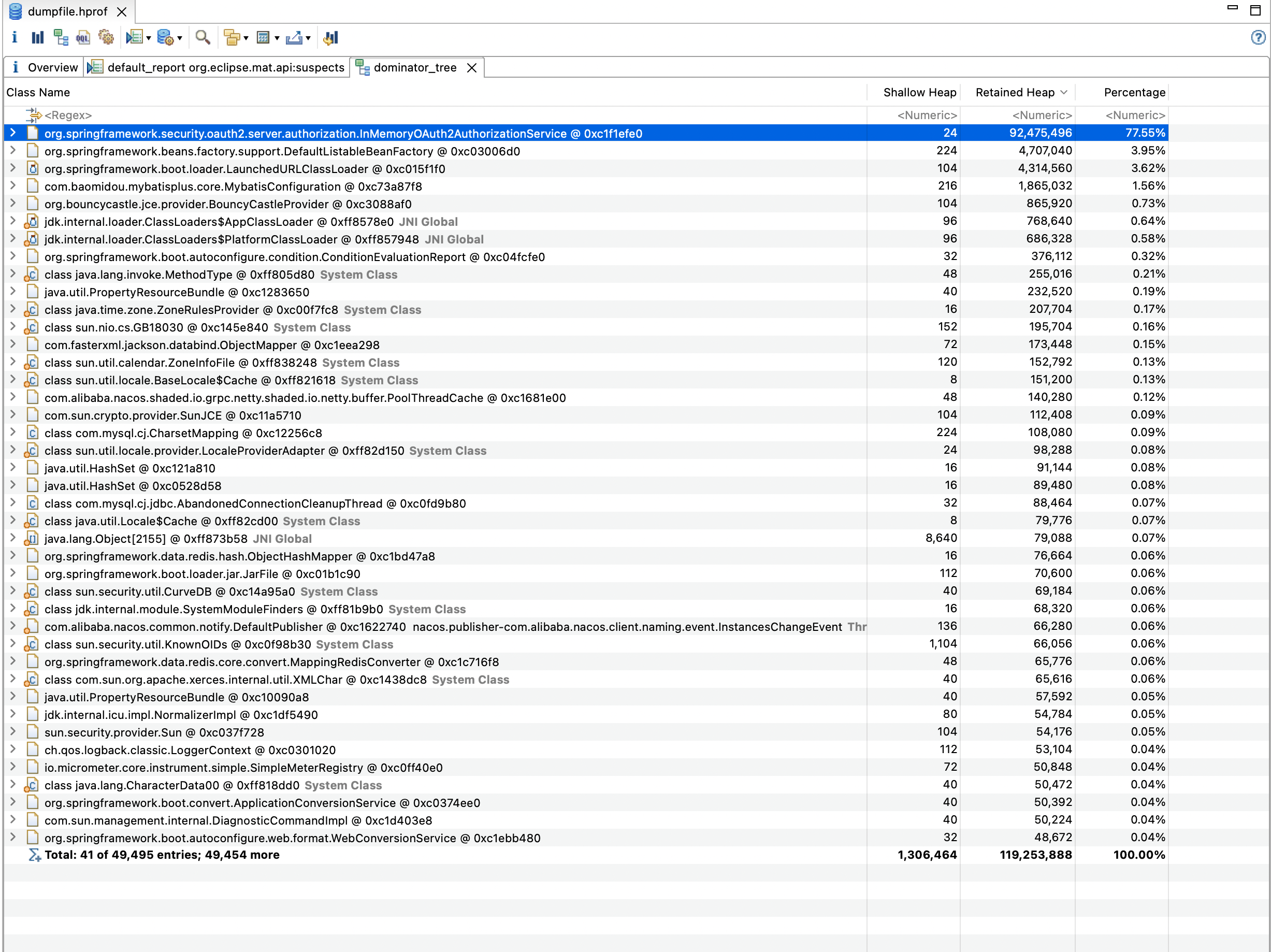Switch to the Overview tab
Viewport: 1271px width, 952px height.
tap(44, 68)
